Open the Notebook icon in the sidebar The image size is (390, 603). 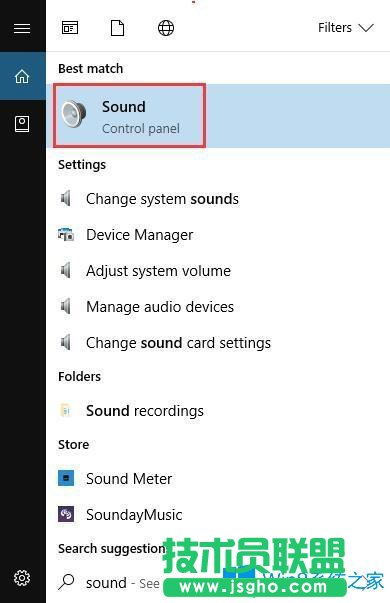tap(22, 124)
